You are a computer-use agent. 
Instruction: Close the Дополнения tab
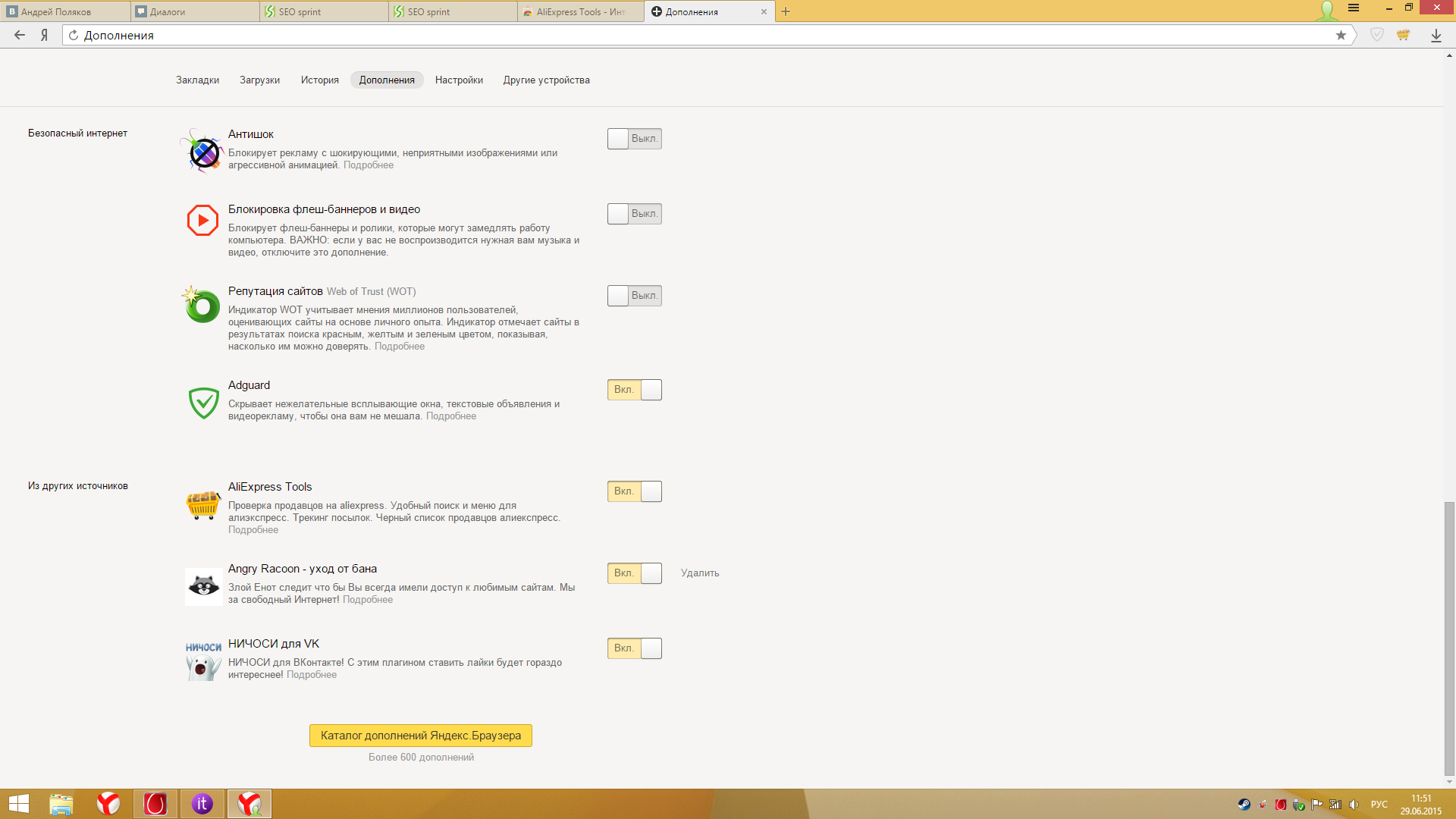click(764, 11)
